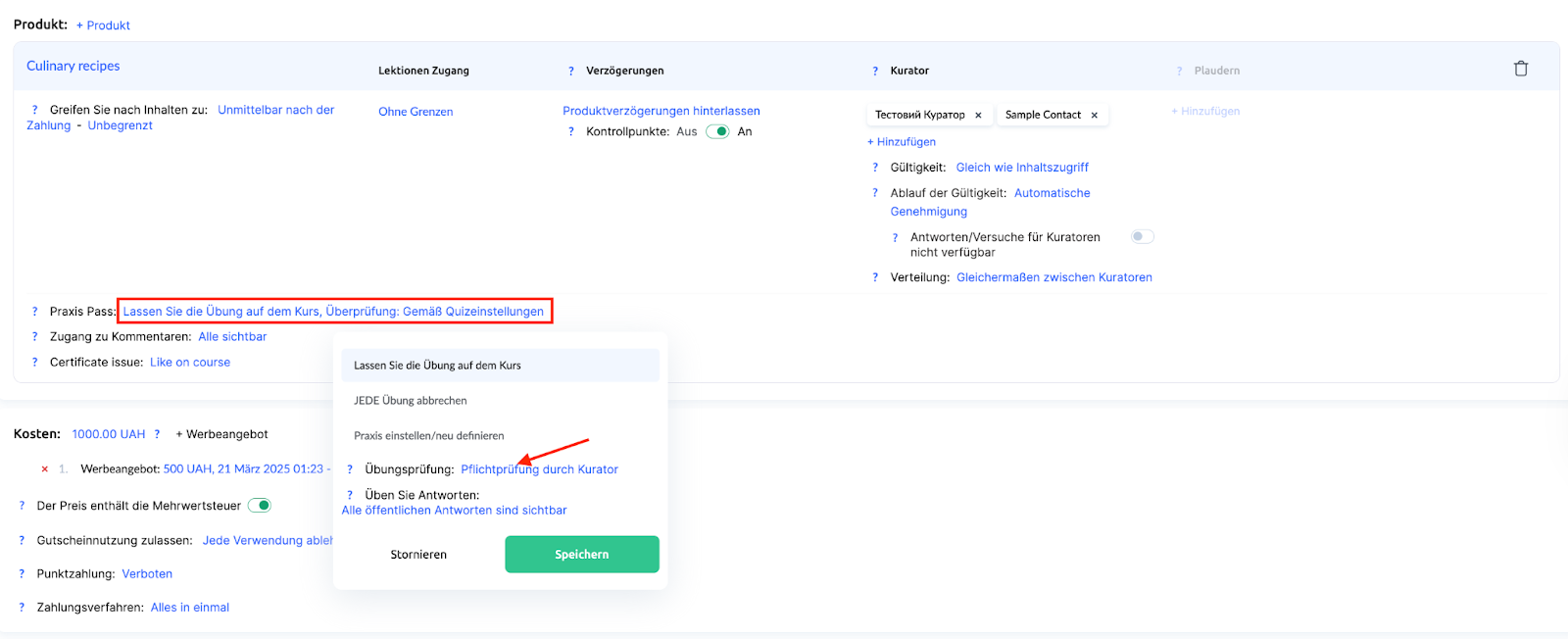
Task: Open help icon next to Kurator header
Action: 875,72
